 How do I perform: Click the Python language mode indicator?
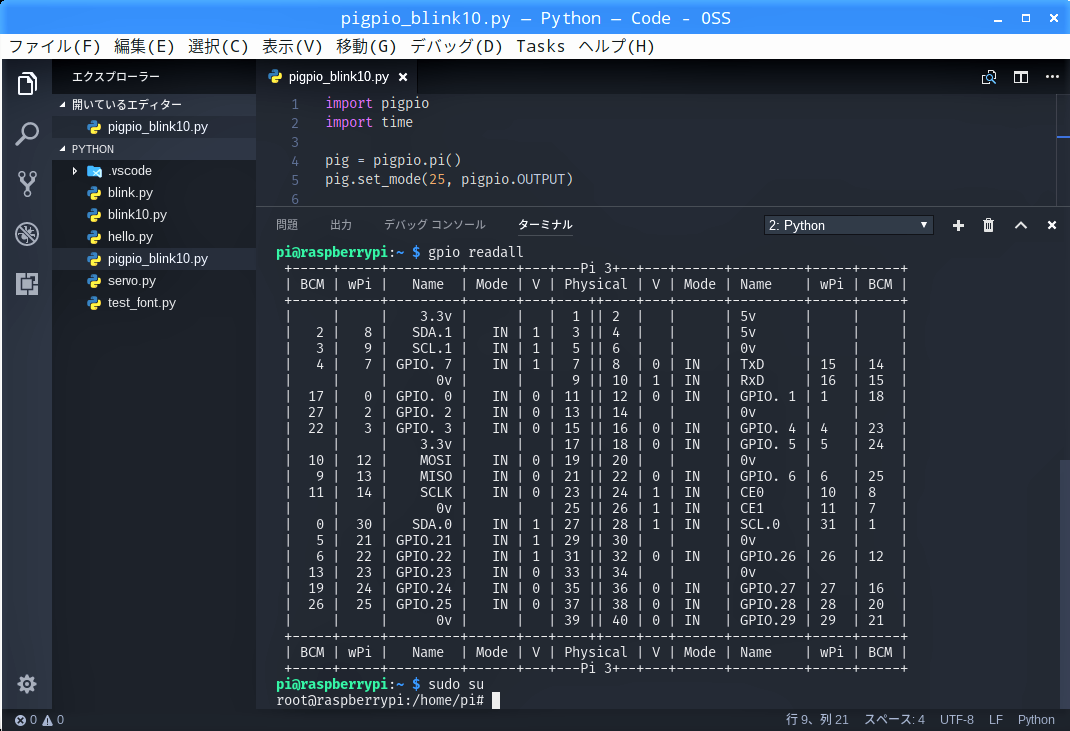click(x=1036, y=719)
